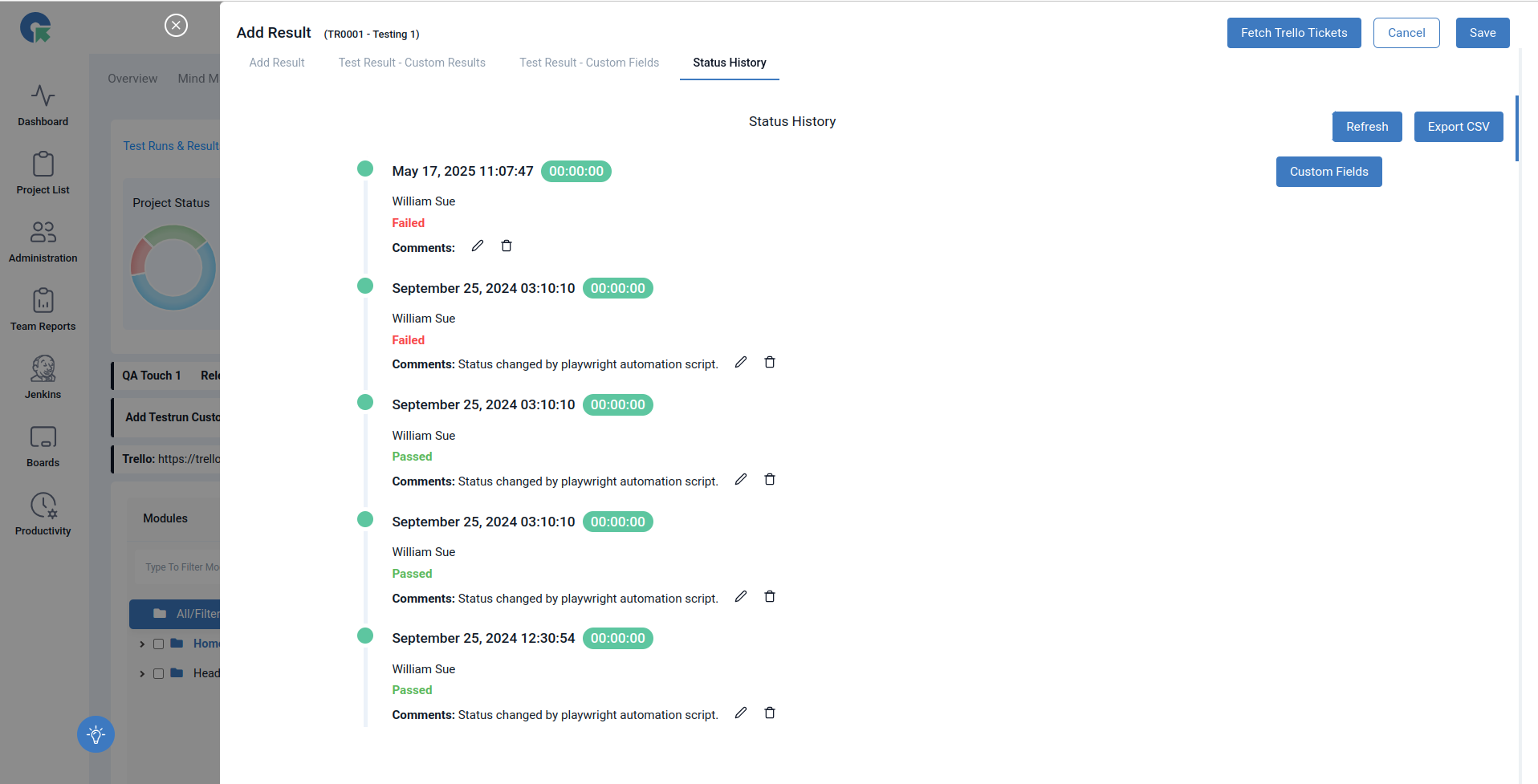Click Fetch Trello Tickets button
Viewport: 1538px width, 784px height.
(1294, 33)
